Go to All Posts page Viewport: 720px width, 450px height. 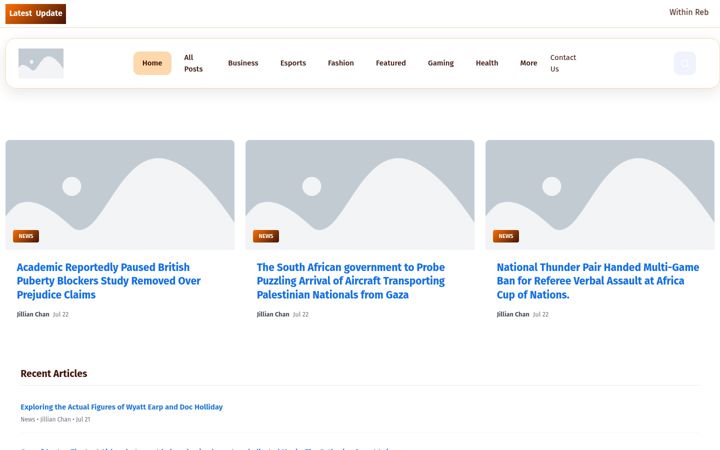click(x=193, y=63)
